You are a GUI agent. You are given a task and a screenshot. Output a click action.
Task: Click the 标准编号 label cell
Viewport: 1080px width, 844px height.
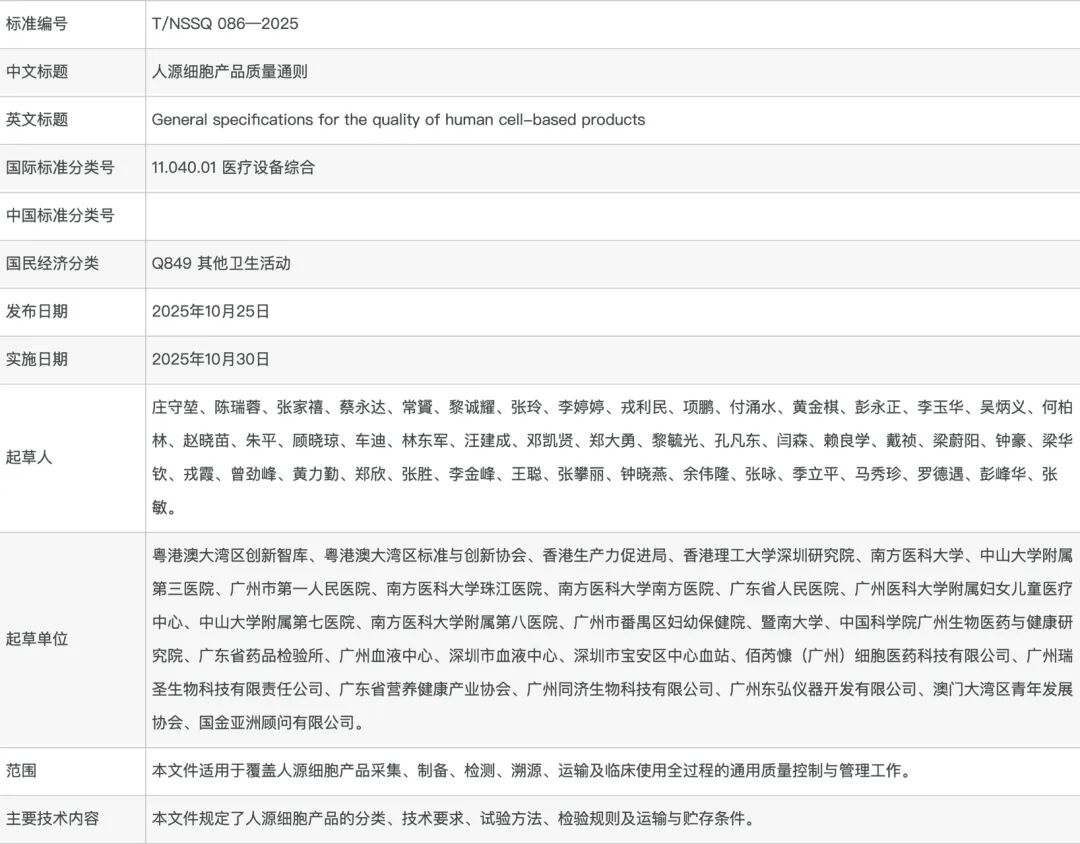tap(37, 24)
